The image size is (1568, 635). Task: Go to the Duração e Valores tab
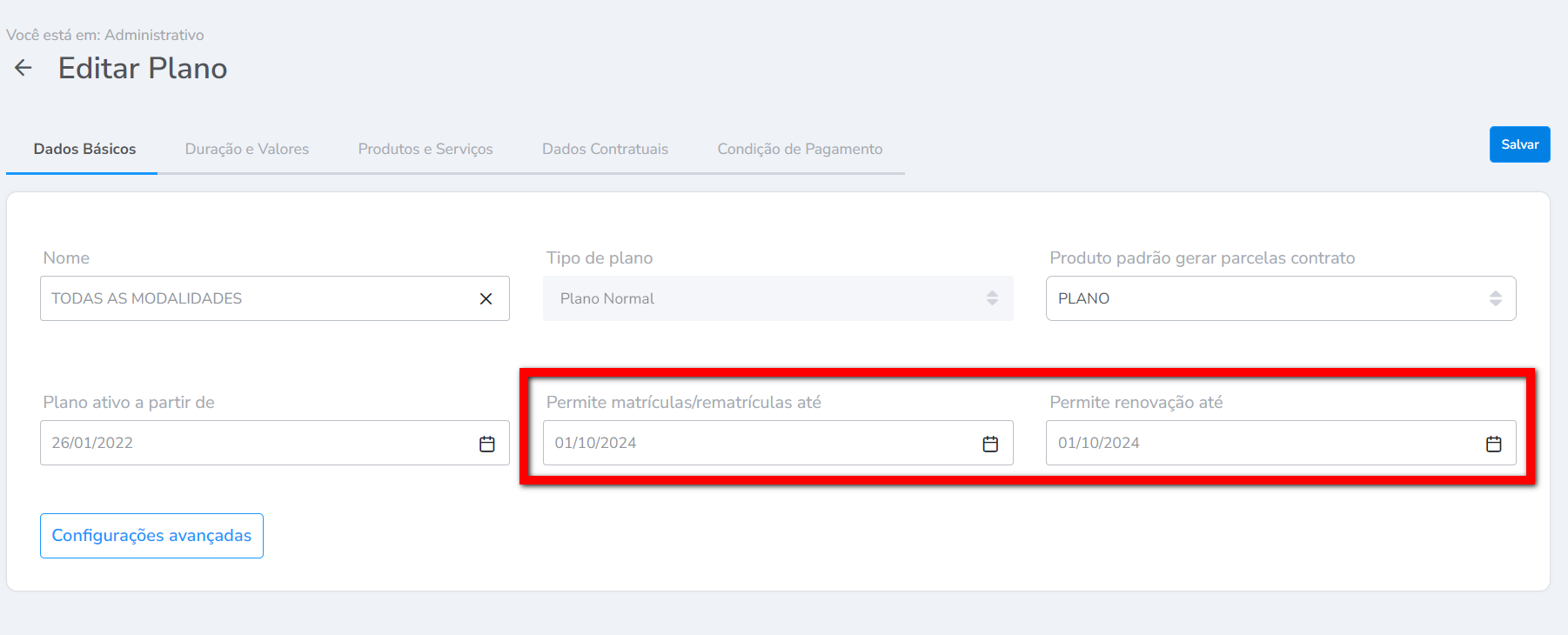point(247,149)
